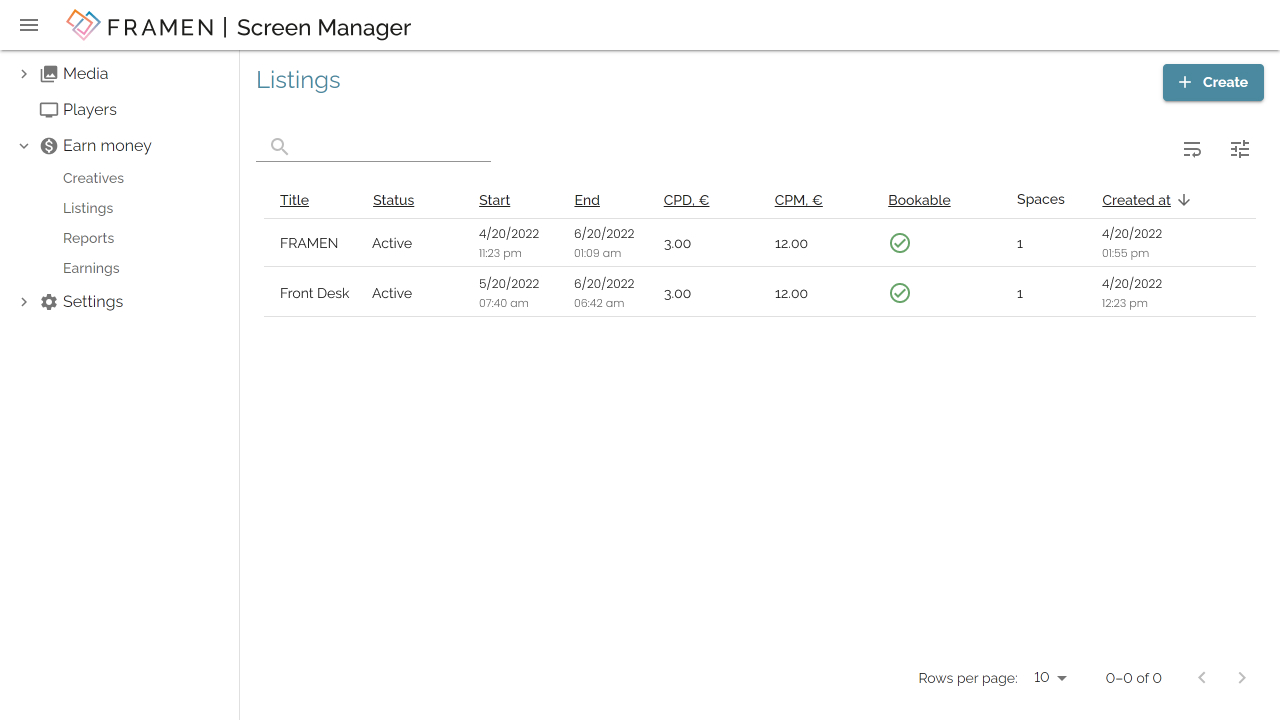Image resolution: width=1280 pixels, height=720 pixels.
Task: Sort by the Title column
Action: tap(294, 200)
